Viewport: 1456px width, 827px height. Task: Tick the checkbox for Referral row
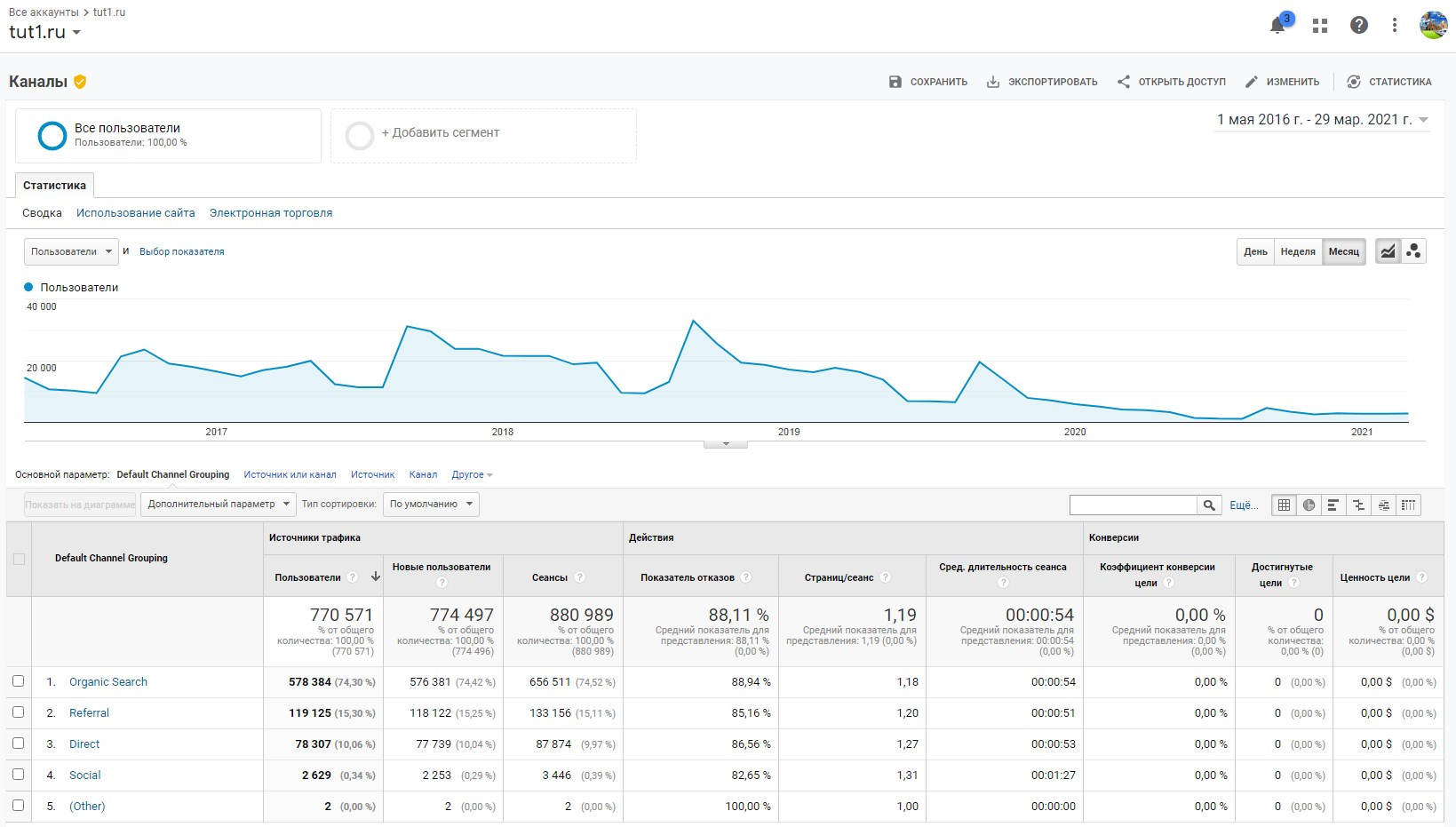18,712
